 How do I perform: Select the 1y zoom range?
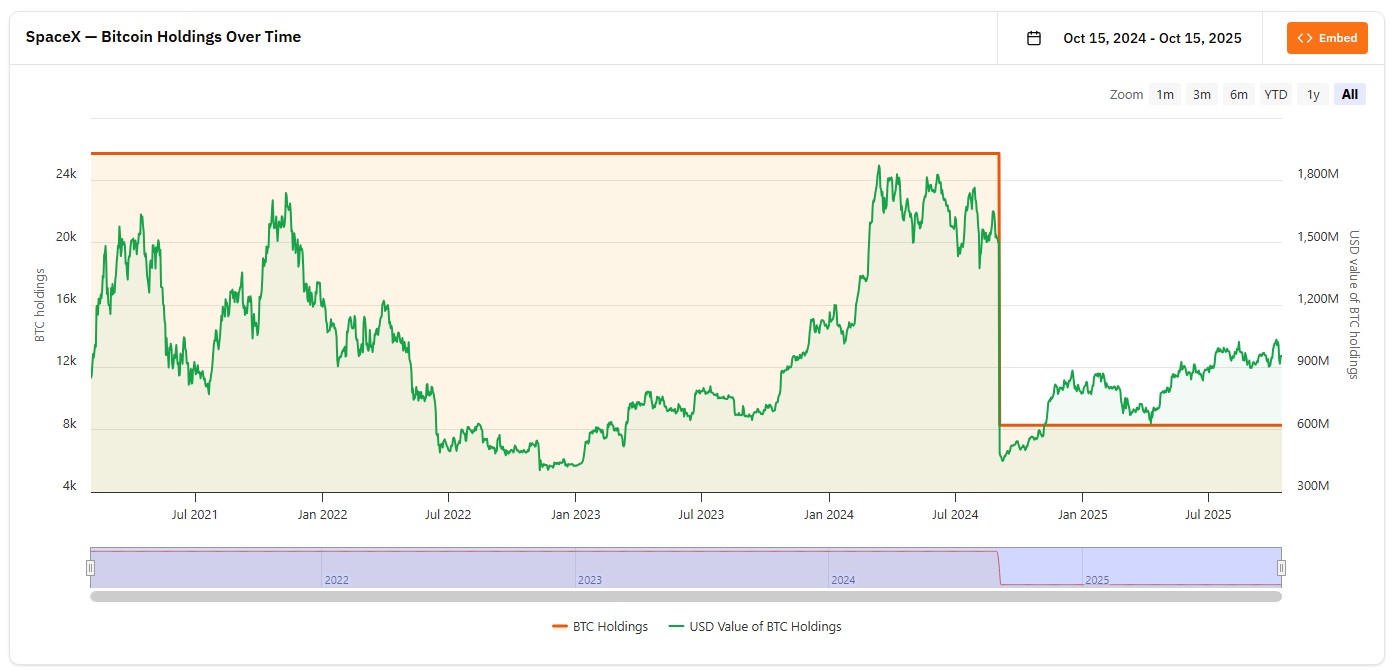point(1313,95)
